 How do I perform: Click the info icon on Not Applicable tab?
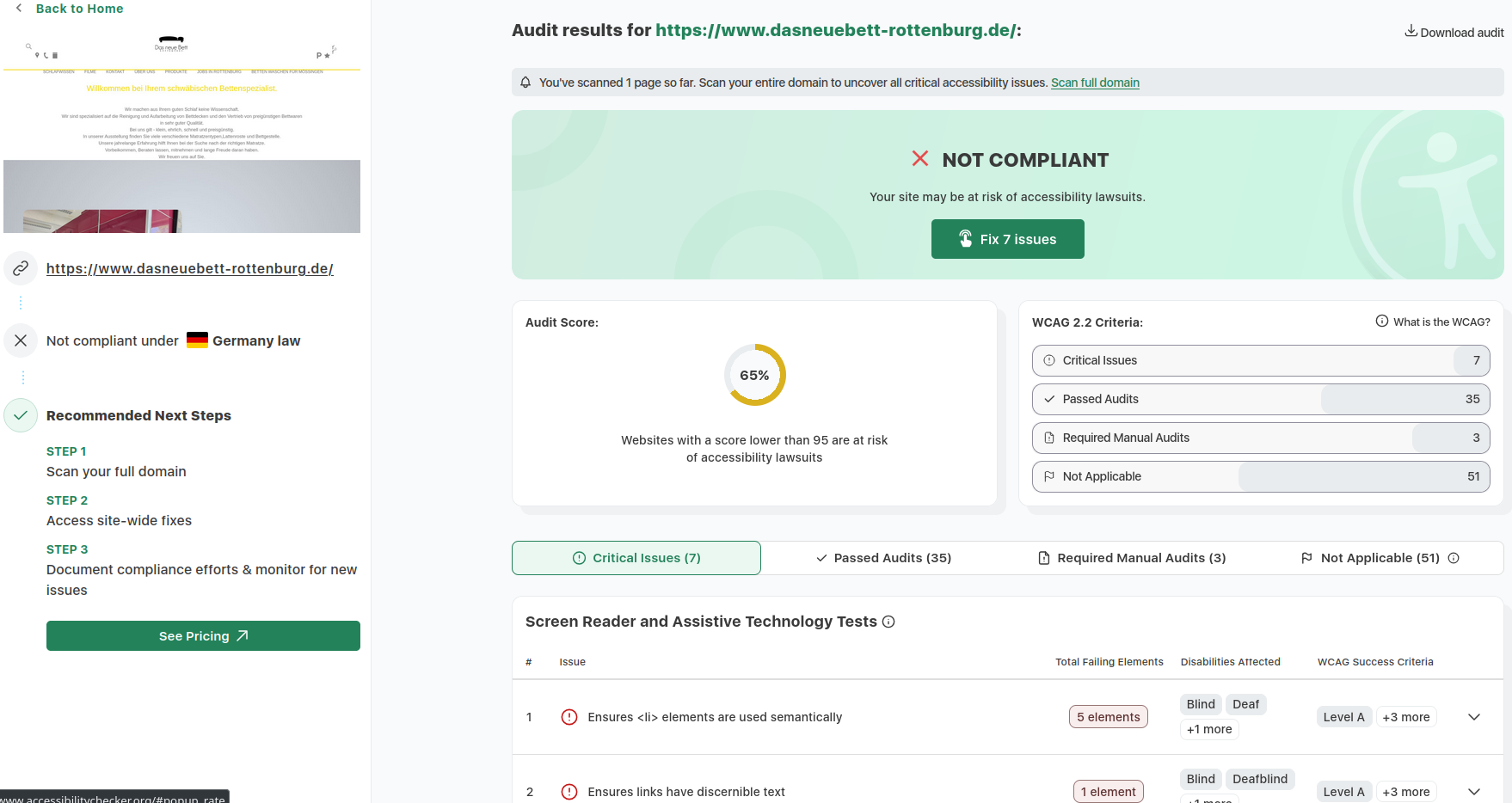(x=1454, y=558)
